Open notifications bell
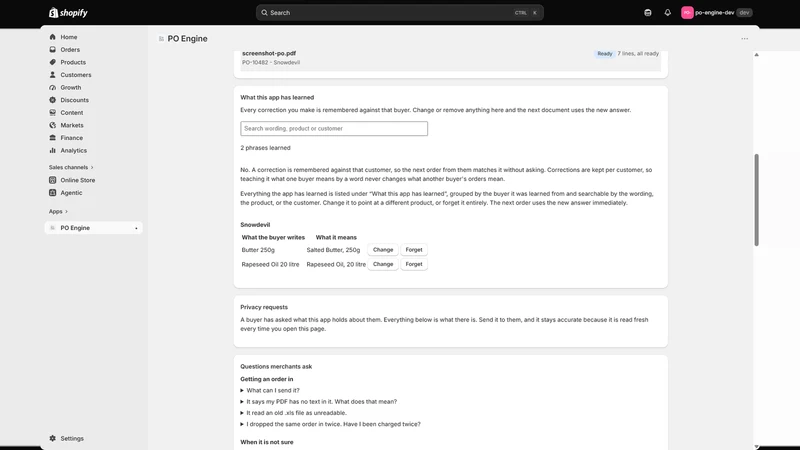800x450 pixels. (667, 13)
